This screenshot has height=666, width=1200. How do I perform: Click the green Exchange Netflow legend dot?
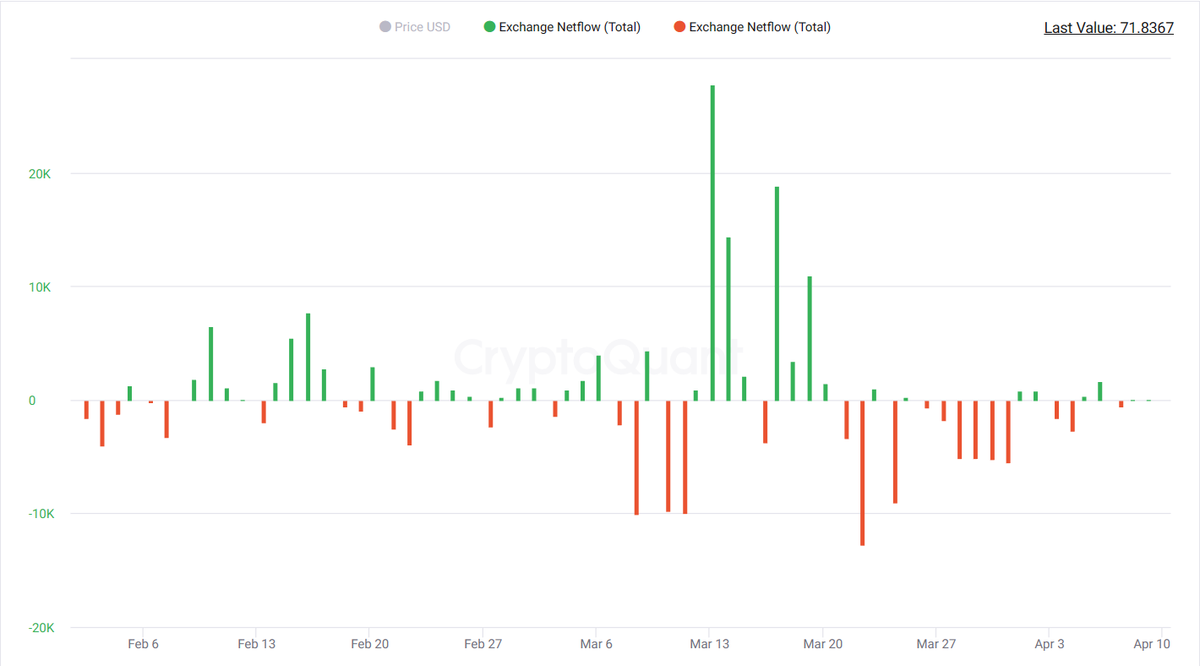(489, 27)
